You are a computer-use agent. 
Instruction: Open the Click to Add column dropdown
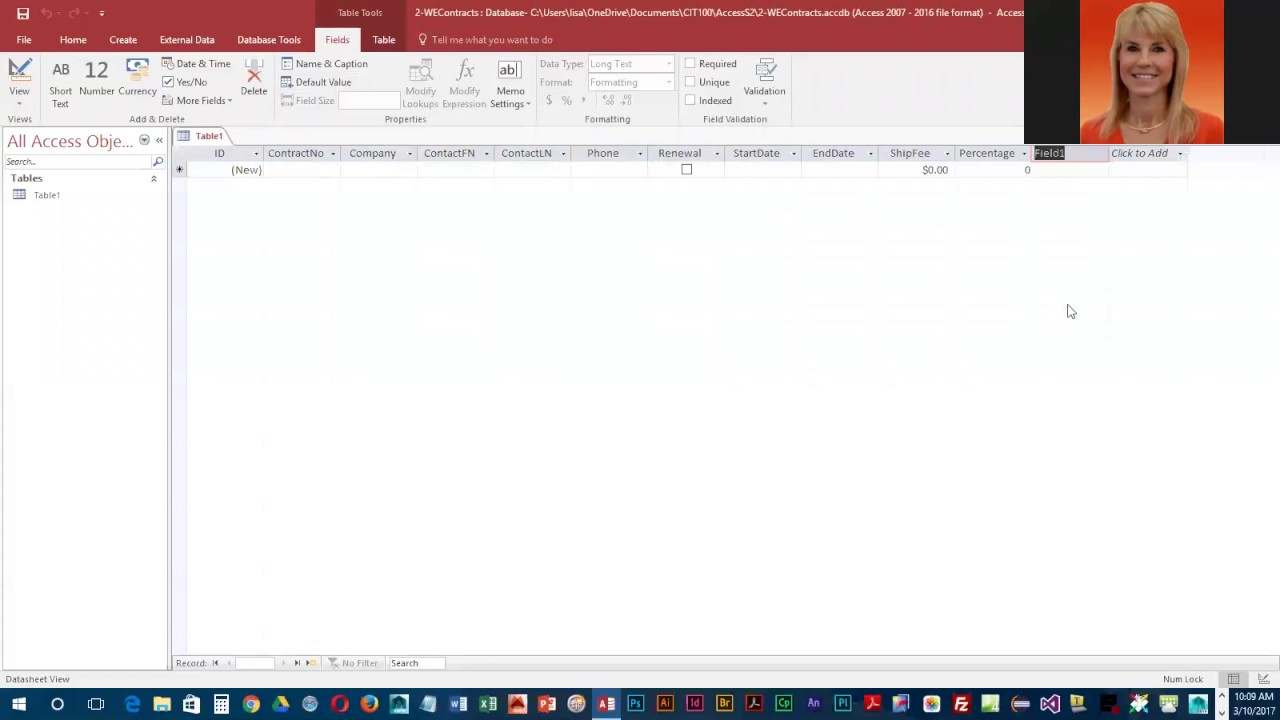coord(1180,154)
